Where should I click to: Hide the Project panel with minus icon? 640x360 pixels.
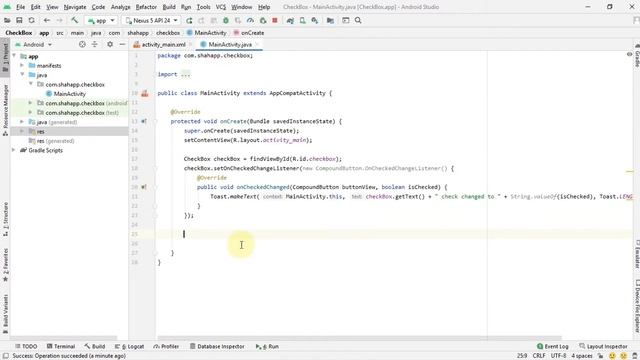coord(122,44)
